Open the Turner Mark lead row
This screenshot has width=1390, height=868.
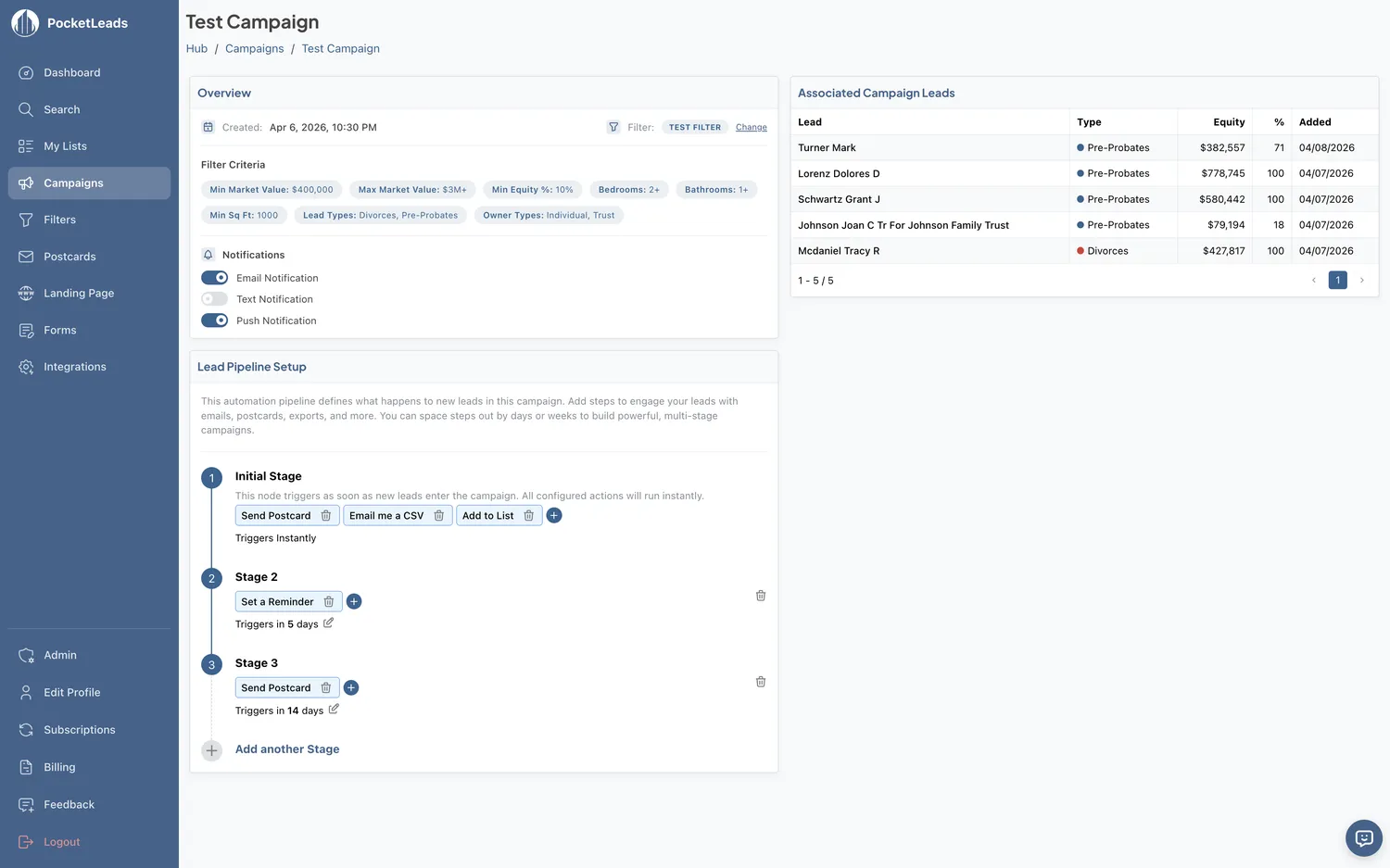pyautogui.click(x=1084, y=147)
